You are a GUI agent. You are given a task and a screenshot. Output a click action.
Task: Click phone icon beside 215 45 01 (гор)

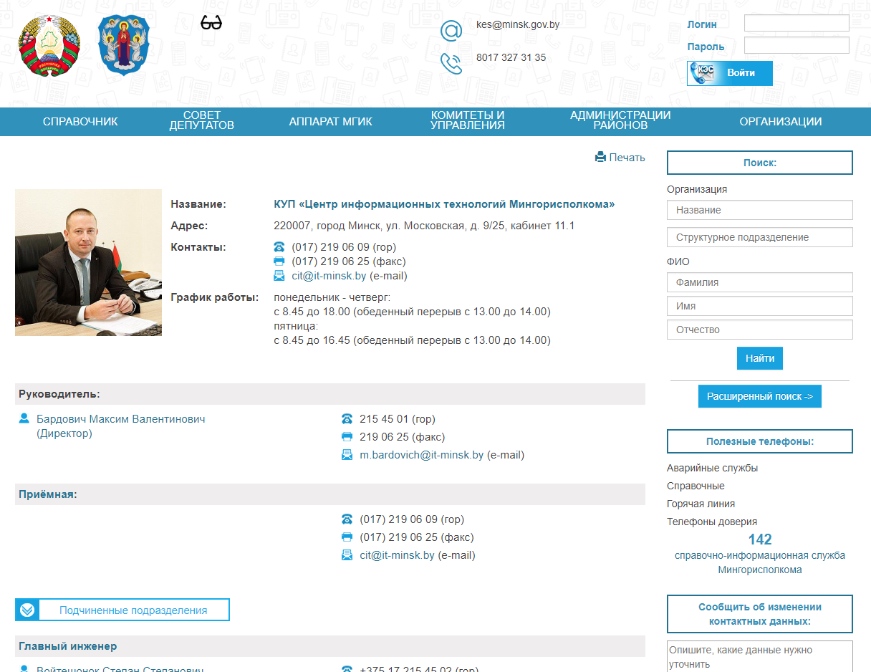(347, 419)
